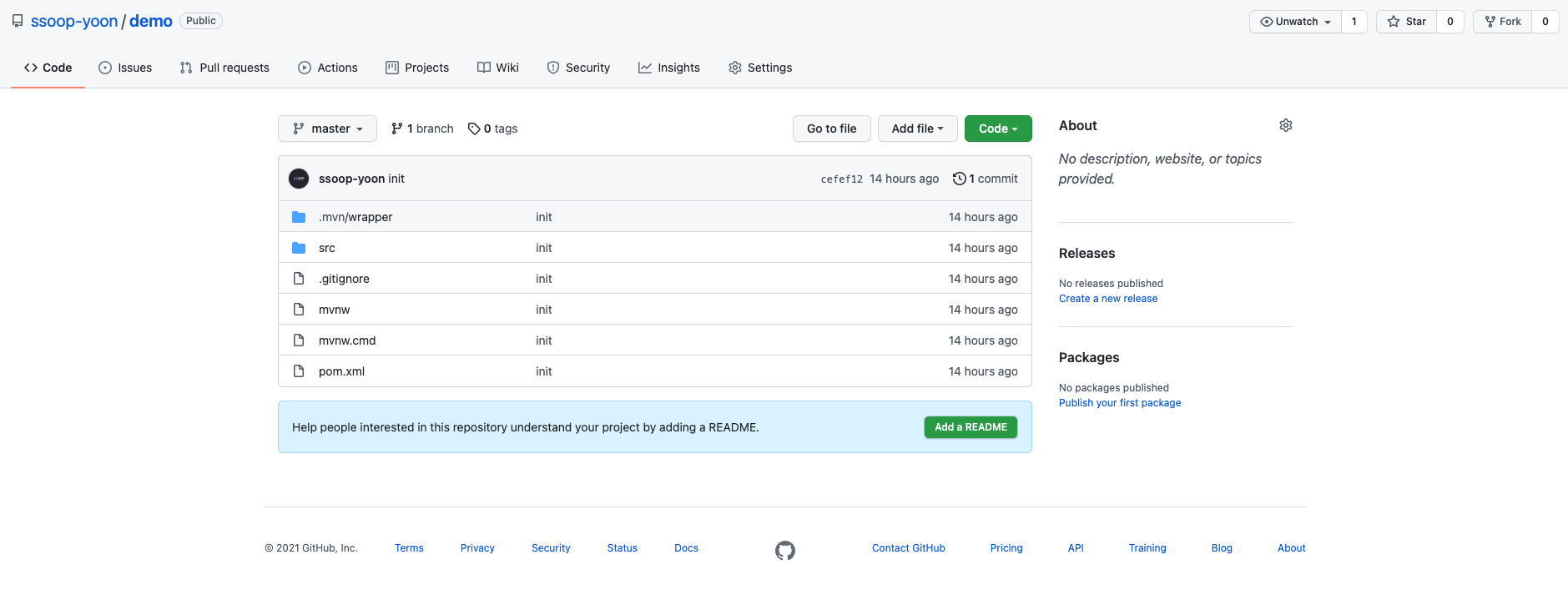Open the Blog footer link
The width and height of the screenshot is (1568, 605).
[x=1222, y=548]
